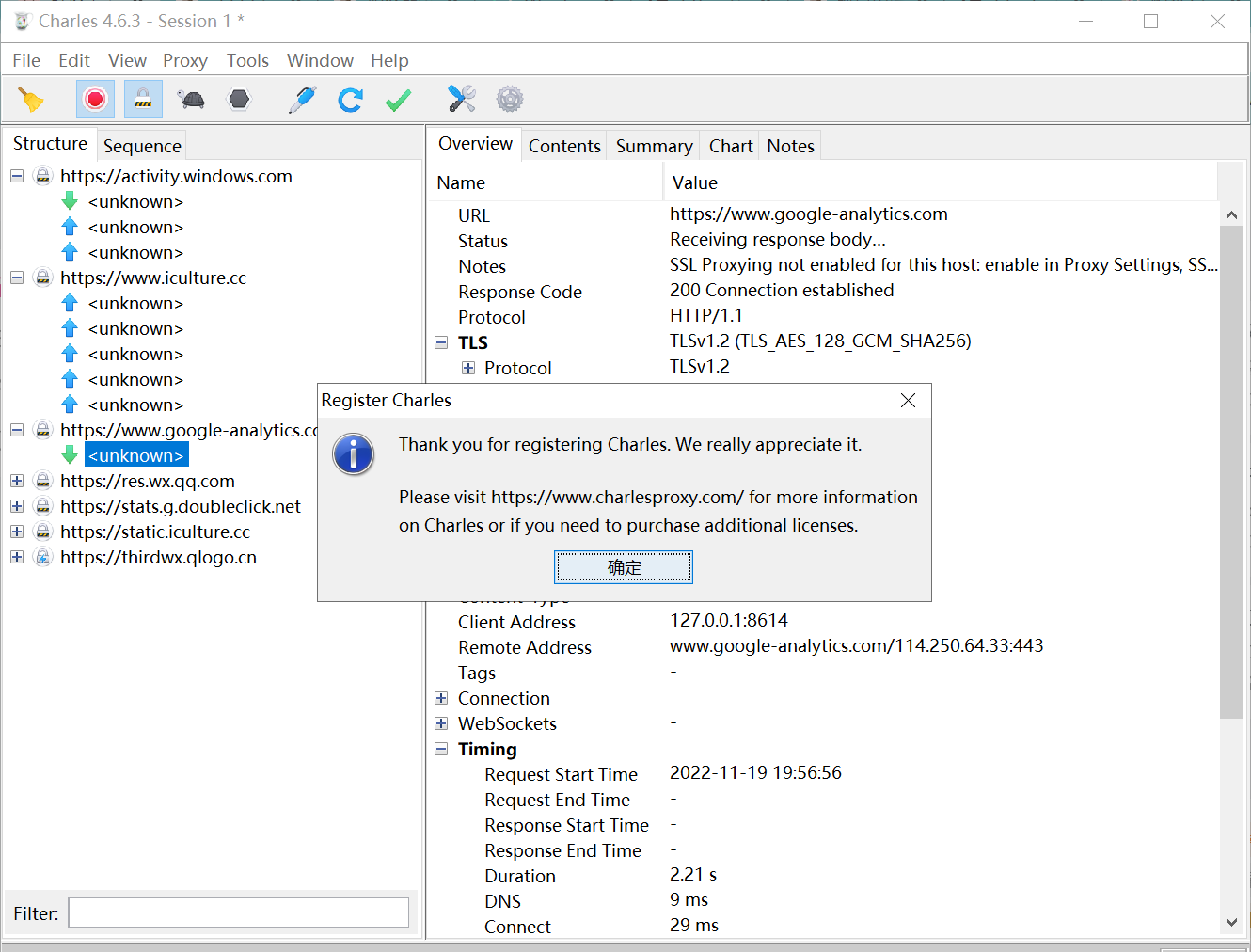
Task: Collapse the activity.windows.com tree node
Action: click(17, 177)
